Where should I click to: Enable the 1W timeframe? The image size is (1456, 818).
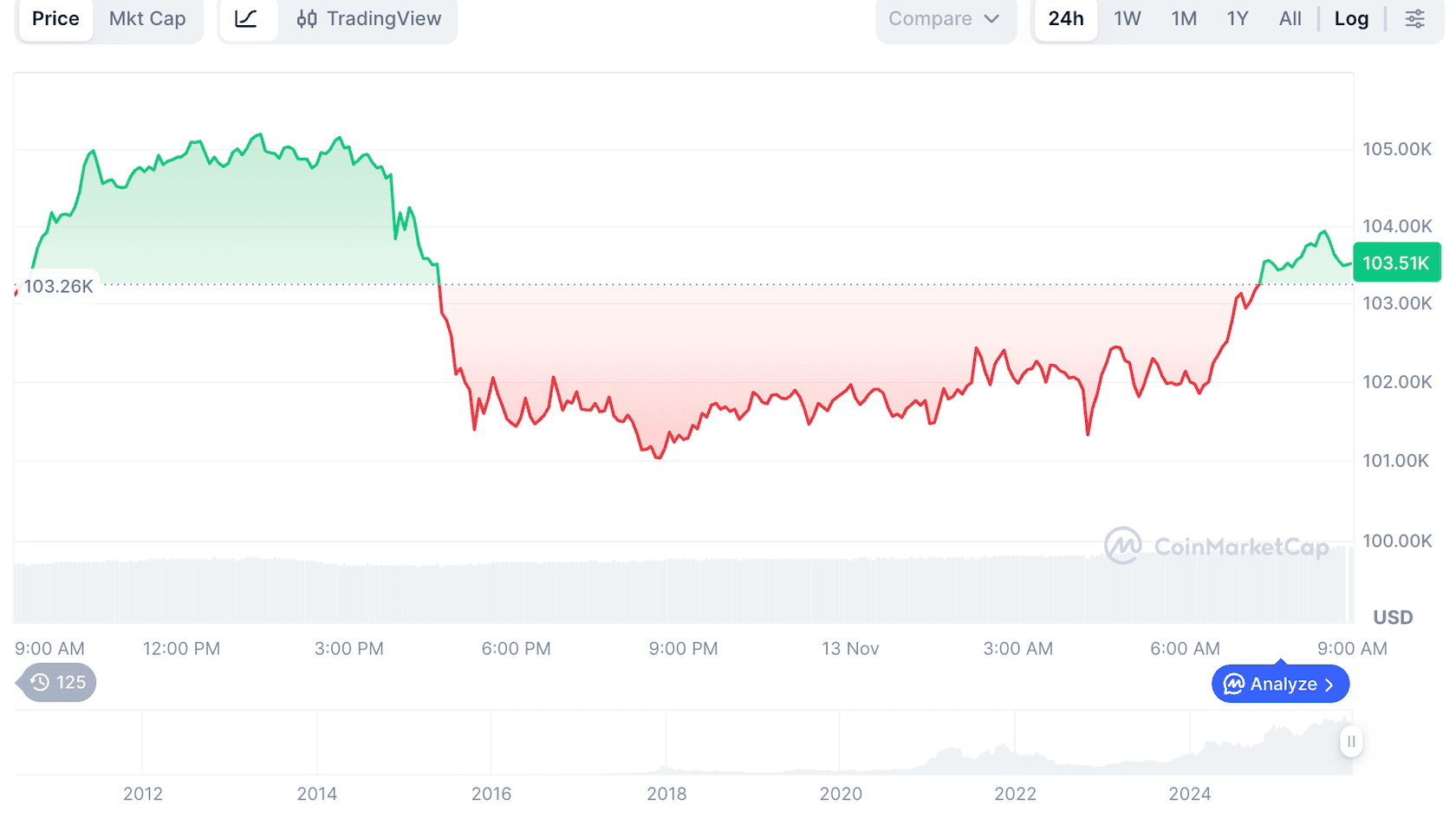point(1127,18)
